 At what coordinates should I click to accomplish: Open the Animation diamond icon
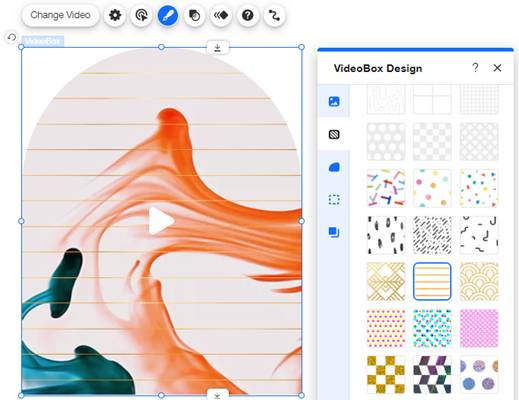[x=221, y=15]
